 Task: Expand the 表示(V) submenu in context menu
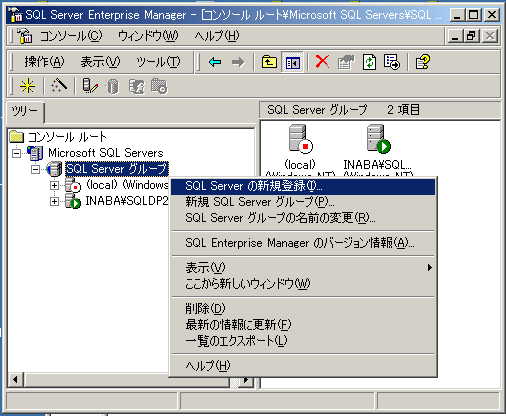303,268
